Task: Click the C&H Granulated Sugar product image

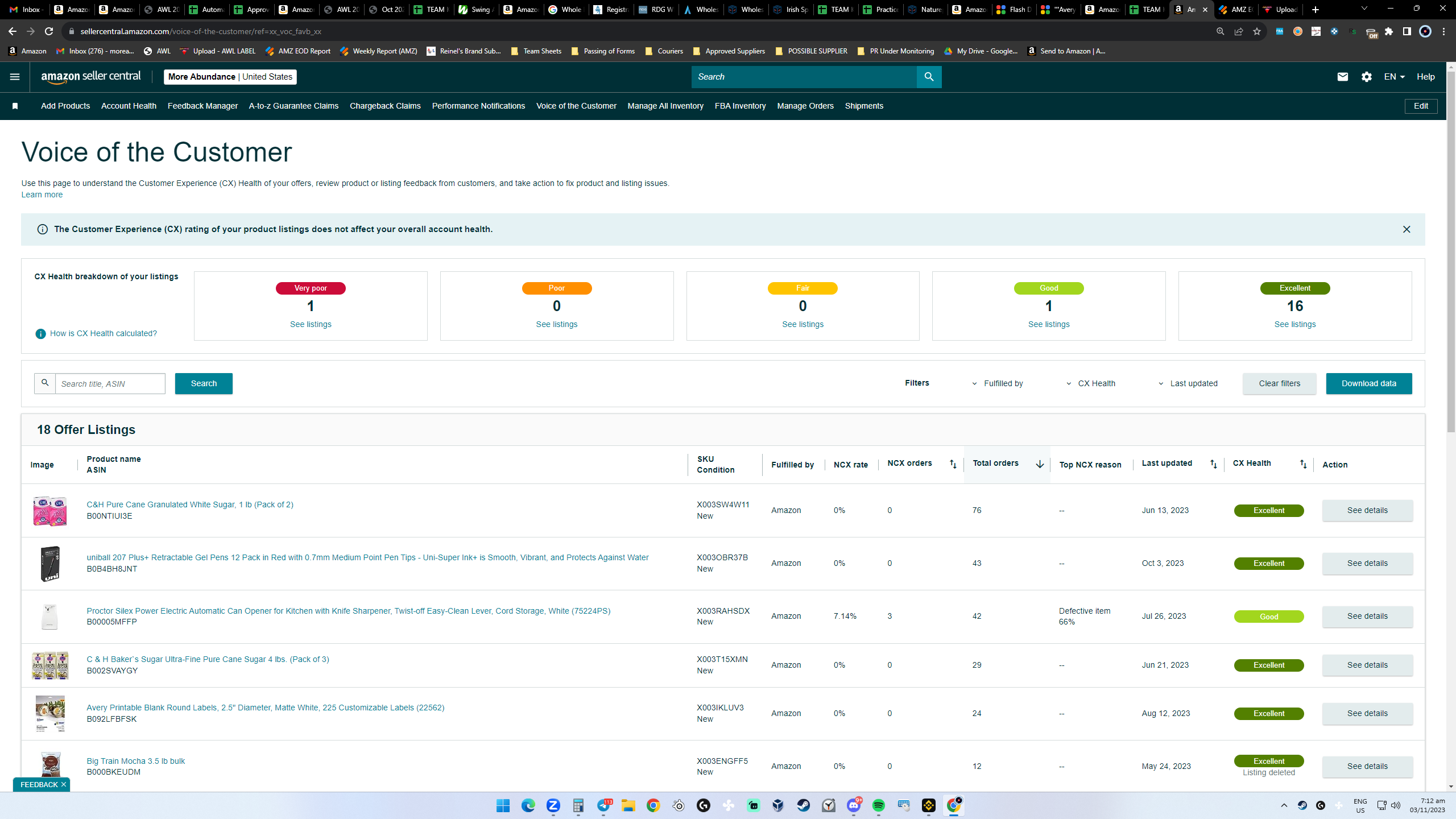Action: pyautogui.click(x=50, y=510)
